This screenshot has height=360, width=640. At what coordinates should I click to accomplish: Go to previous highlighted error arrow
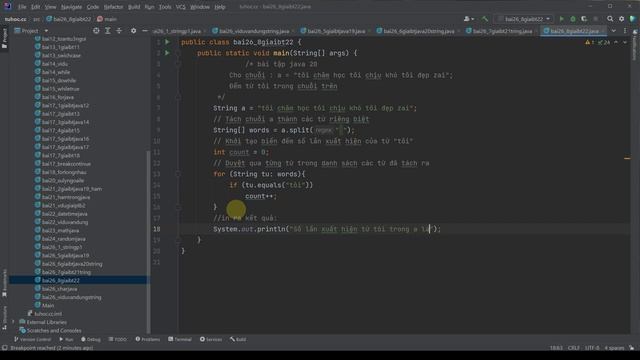[x=616, y=42]
